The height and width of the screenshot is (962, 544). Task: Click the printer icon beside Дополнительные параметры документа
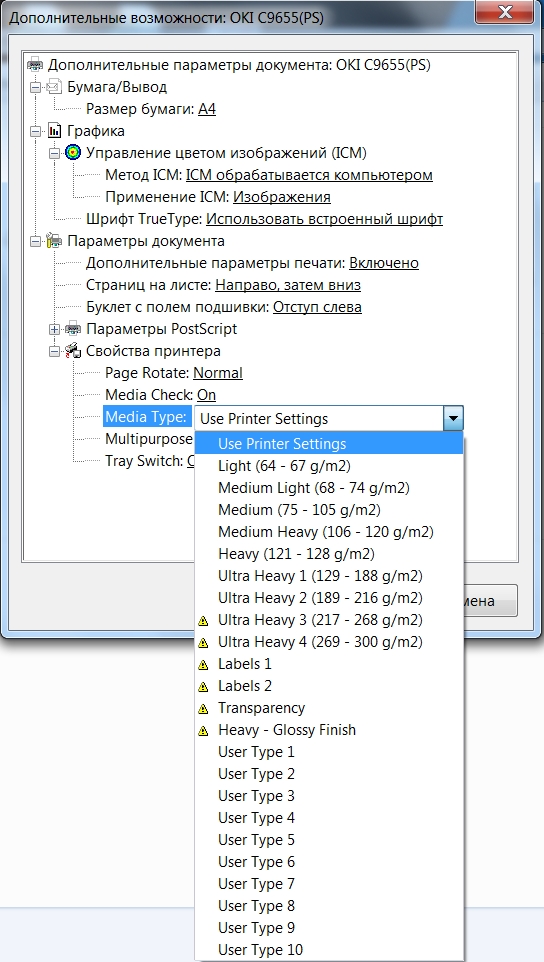(x=36, y=65)
